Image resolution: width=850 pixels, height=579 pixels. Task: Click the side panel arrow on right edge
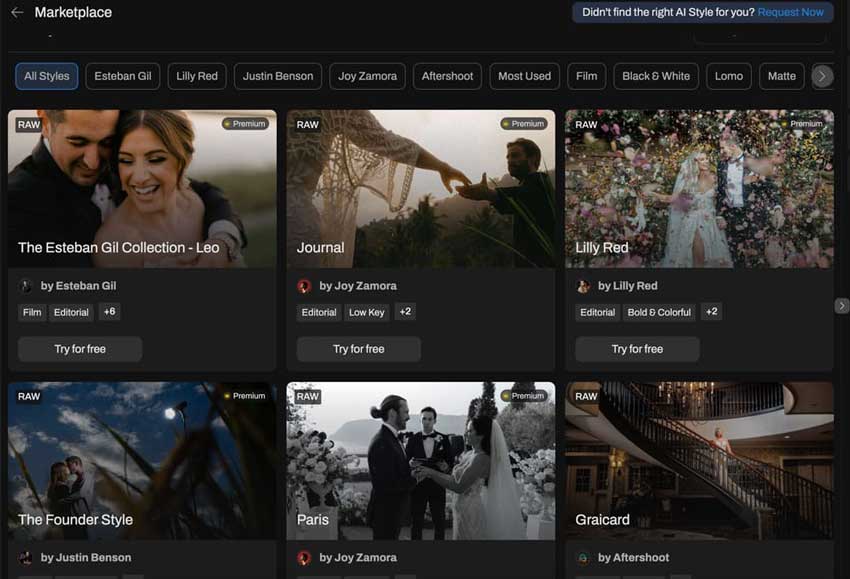tap(841, 306)
